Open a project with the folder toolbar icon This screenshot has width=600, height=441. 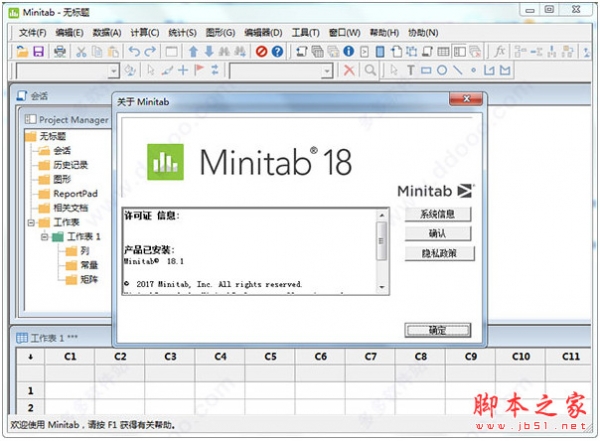22,51
